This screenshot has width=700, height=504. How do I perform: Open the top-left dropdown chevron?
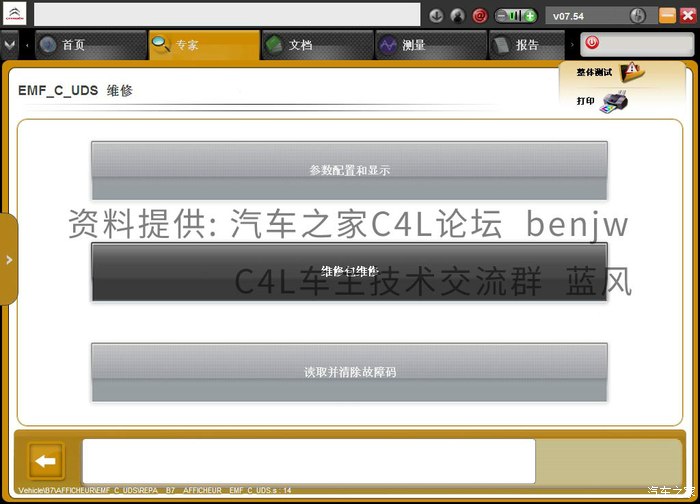point(9,45)
